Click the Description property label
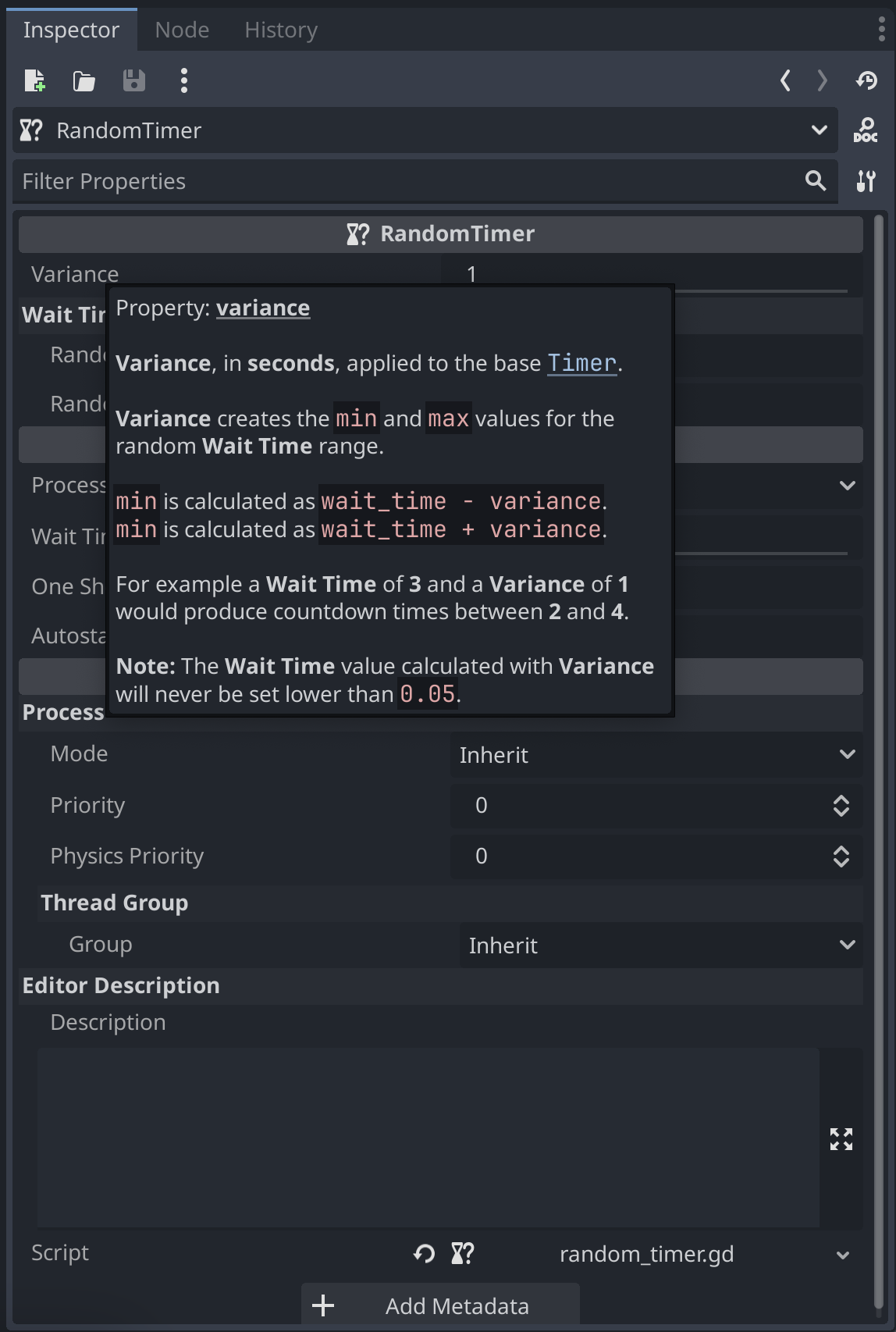This screenshot has width=896, height=1332. (x=108, y=1022)
